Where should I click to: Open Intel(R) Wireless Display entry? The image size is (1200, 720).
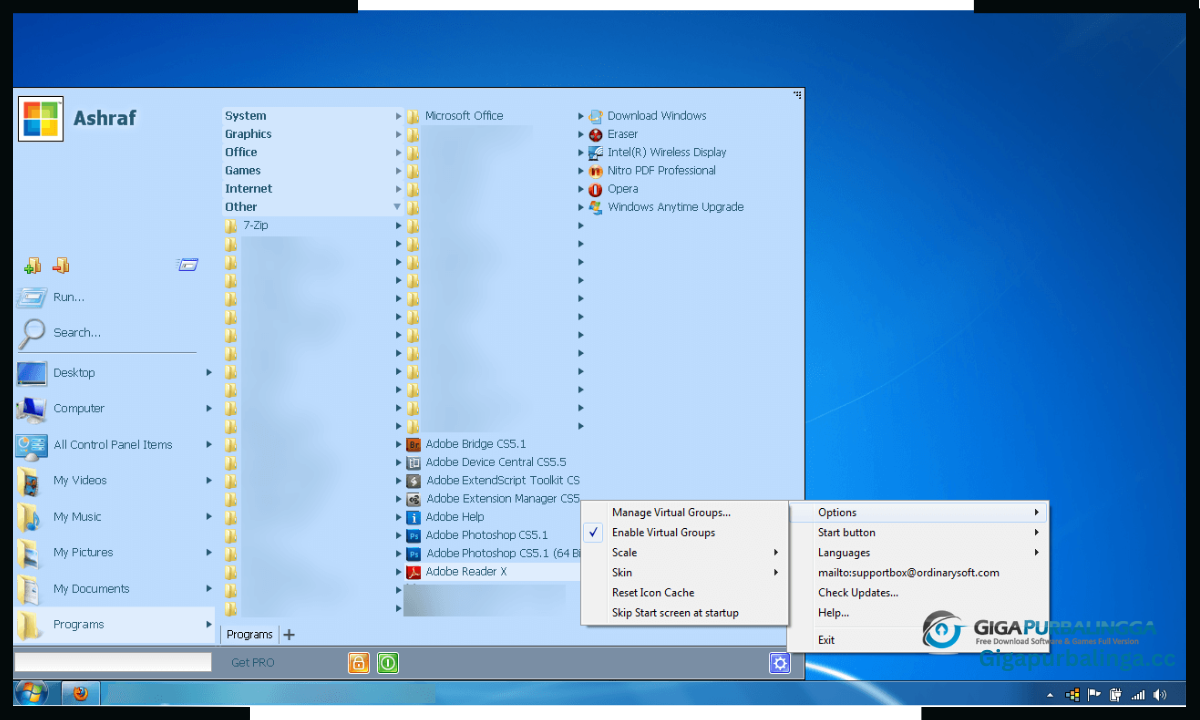tap(666, 152)
